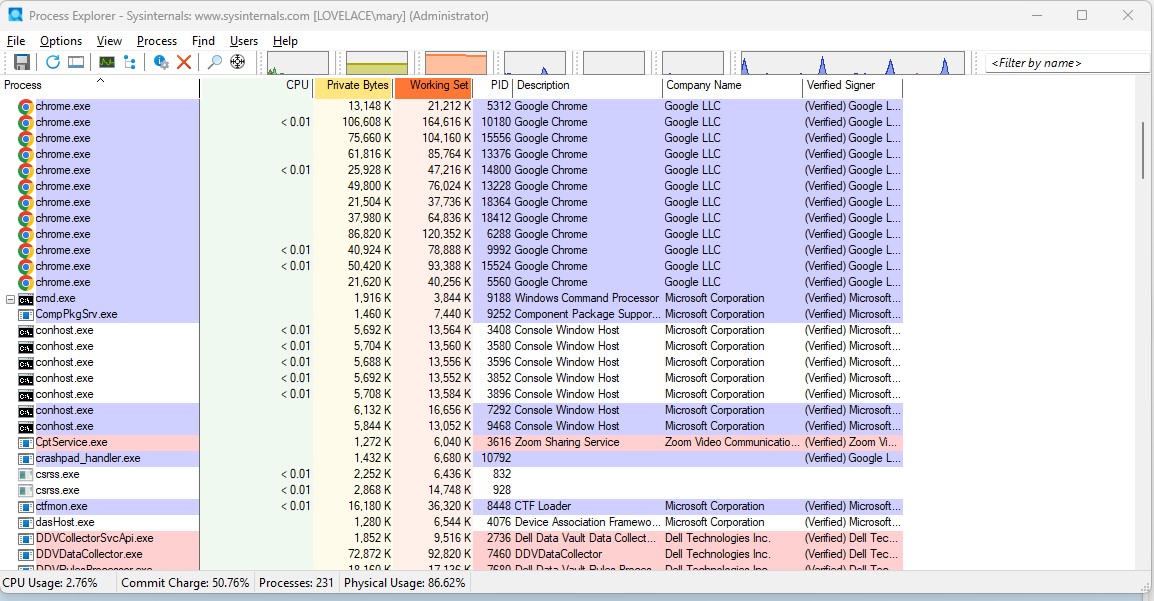Open the Options menu
The width and height of the screenshot is (1154, 601).
point(61,41)
